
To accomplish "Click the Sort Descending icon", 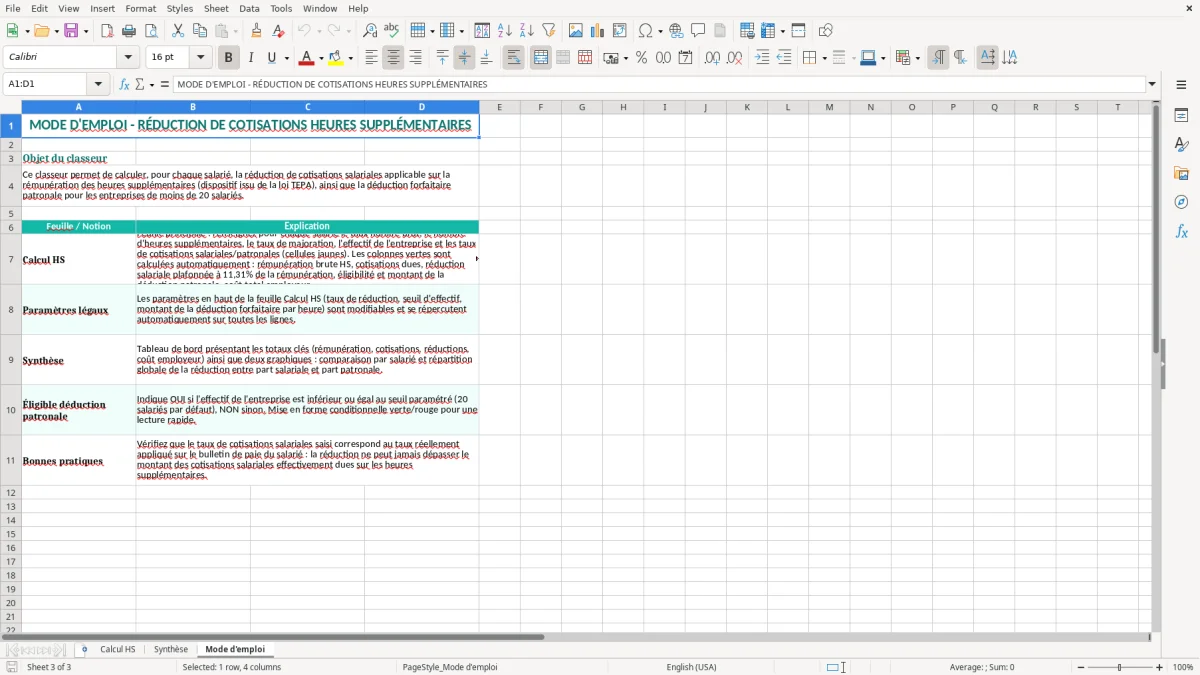I will pyautogui.click(x=527, y=31).
